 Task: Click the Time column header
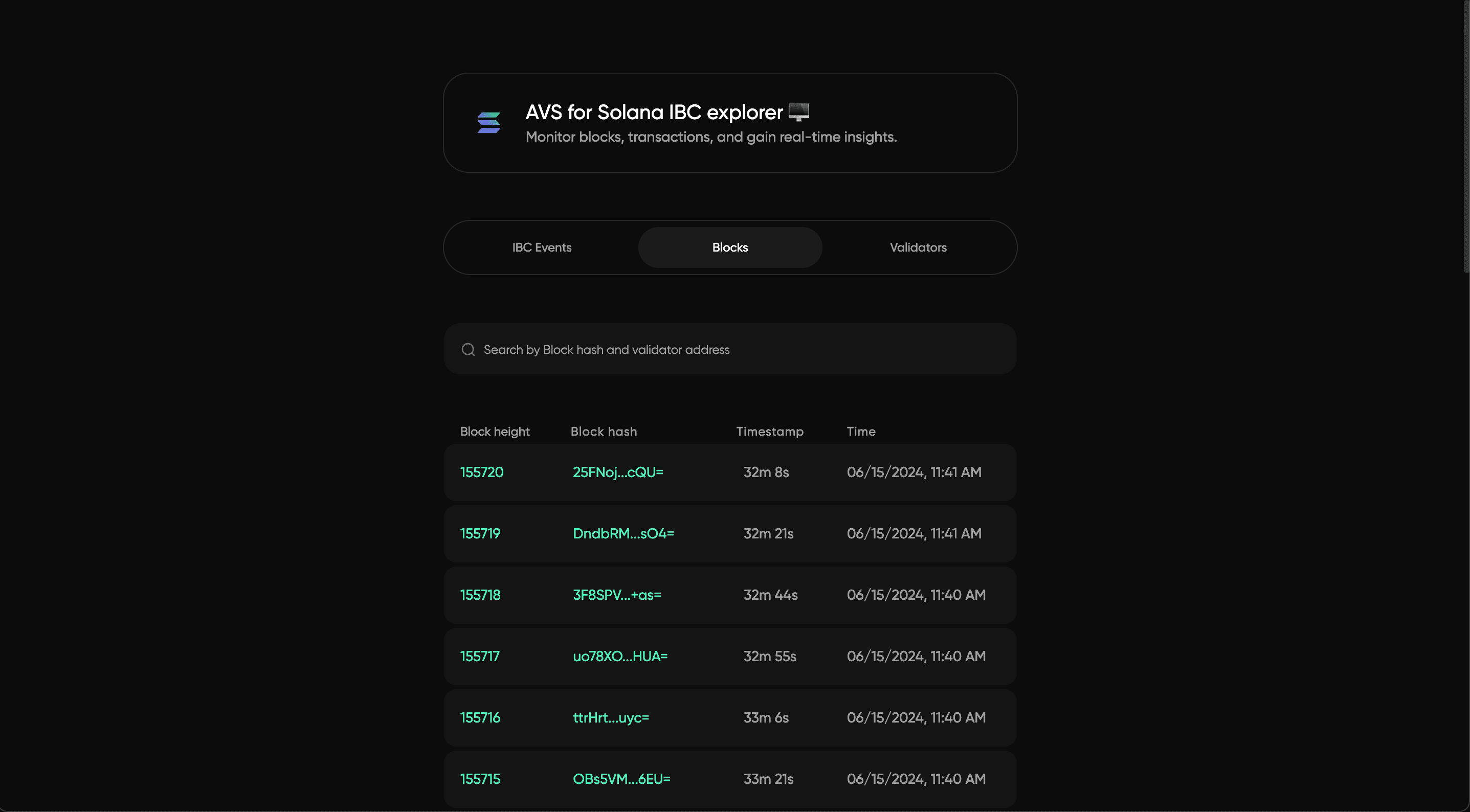[861, 432]
